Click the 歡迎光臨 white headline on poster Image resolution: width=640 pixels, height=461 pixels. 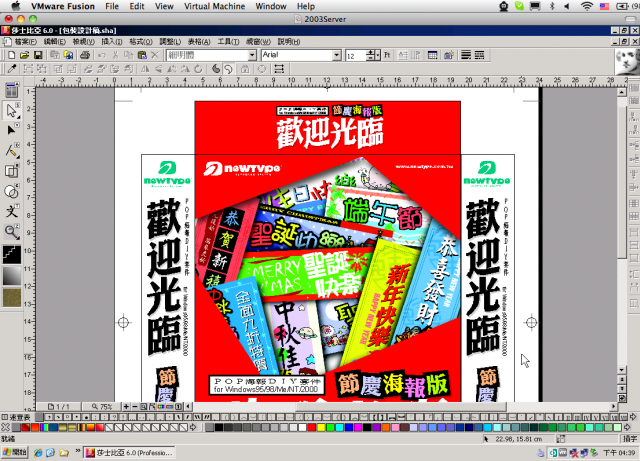pos(330,132)
